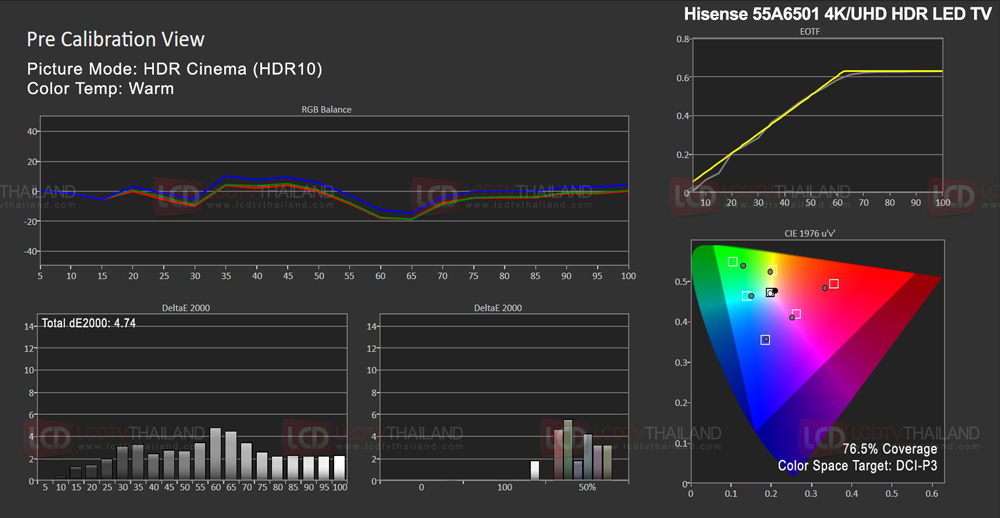Click the blue target square on CIE diagram
Viewport: 1000px width, 518px height.
tap(765, 340)
